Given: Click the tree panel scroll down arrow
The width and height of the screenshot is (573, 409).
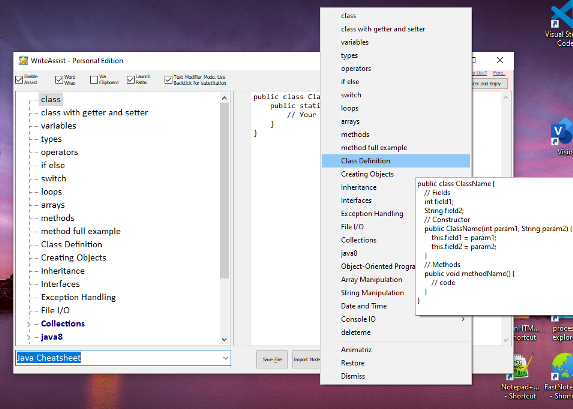Looking at the screenshot, I should (x=224, y=339).
